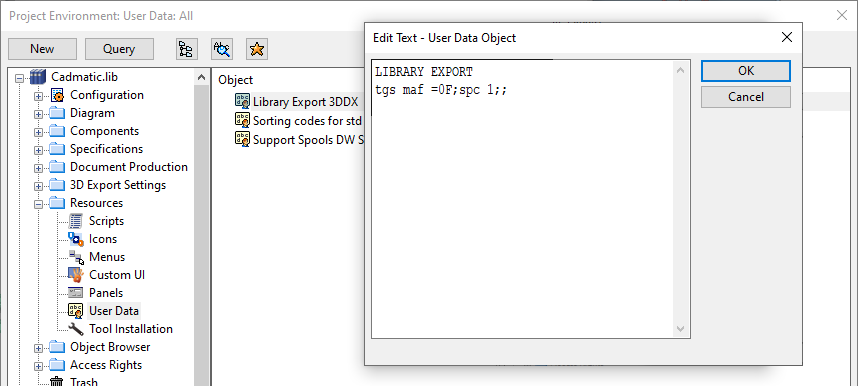Select the Configuration gear icon
The height and width of the screenshot is (386, 858).
click(57, 95)
